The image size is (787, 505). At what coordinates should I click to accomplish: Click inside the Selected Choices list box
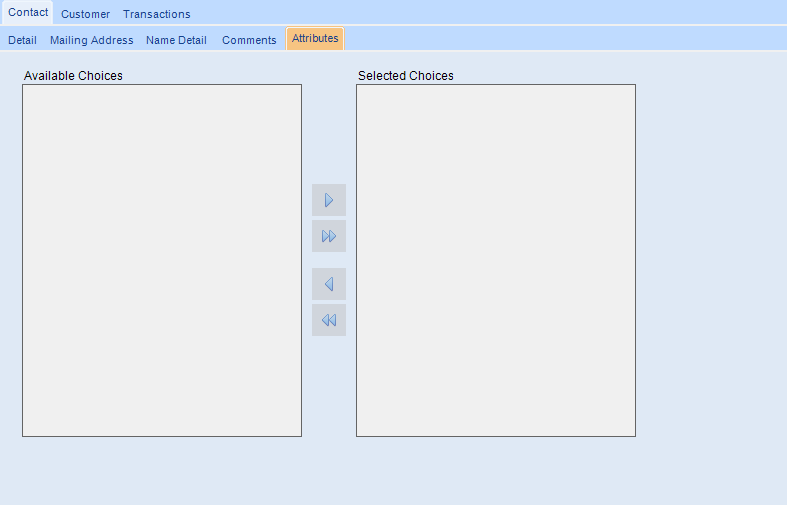(496, 261)
